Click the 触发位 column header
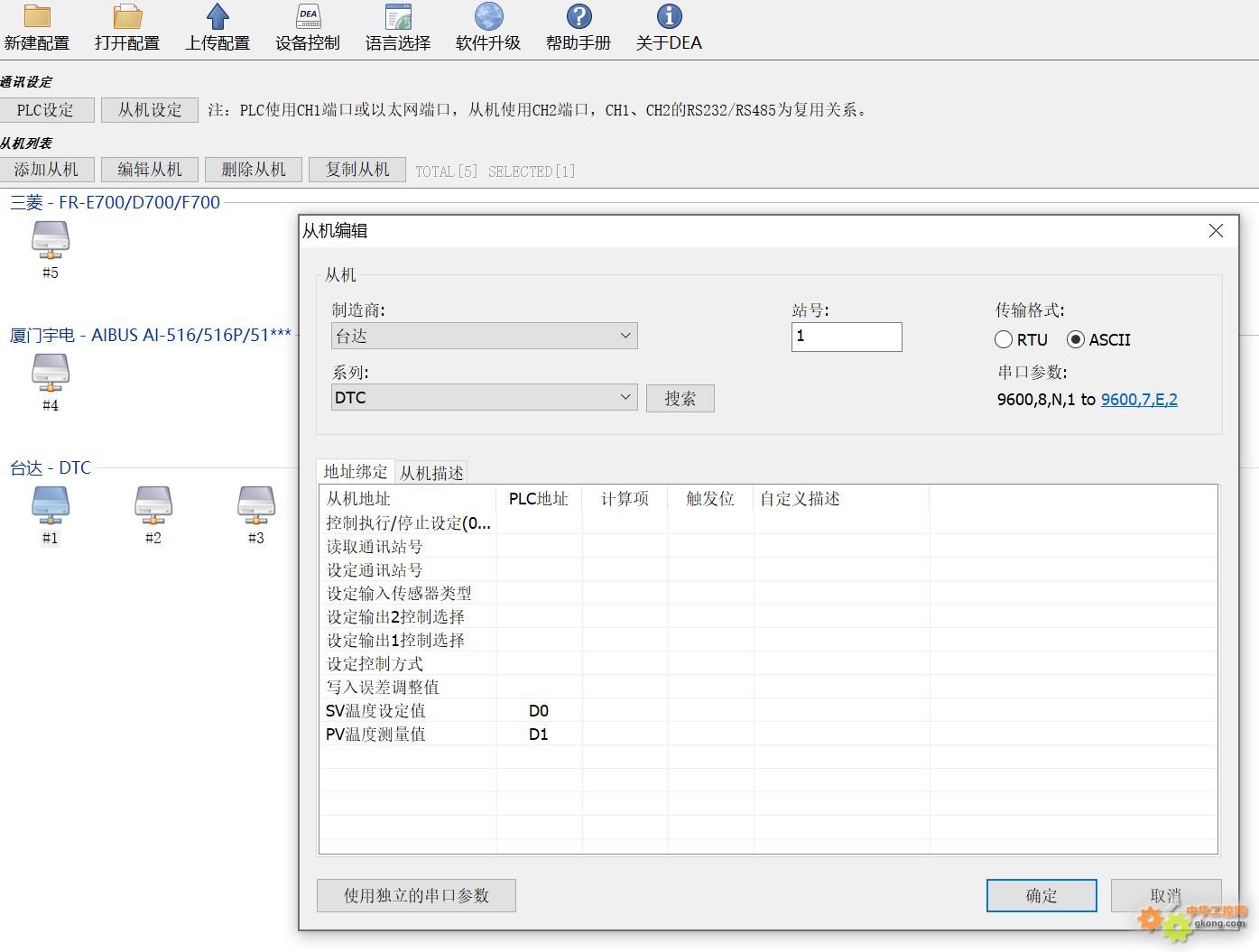The height and width of the screenshot is (952, 1259). click(710, 498)
